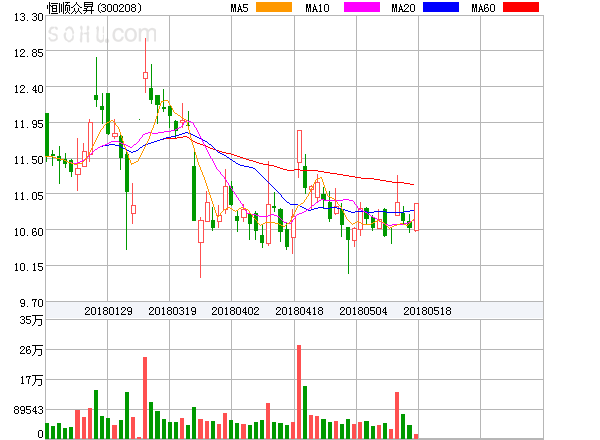Image resolution: width=600 pixels, height=440 pixels.
Task: Click the red MA60 legend swatch
Action: pyautogui.click(x=521, y=7)
